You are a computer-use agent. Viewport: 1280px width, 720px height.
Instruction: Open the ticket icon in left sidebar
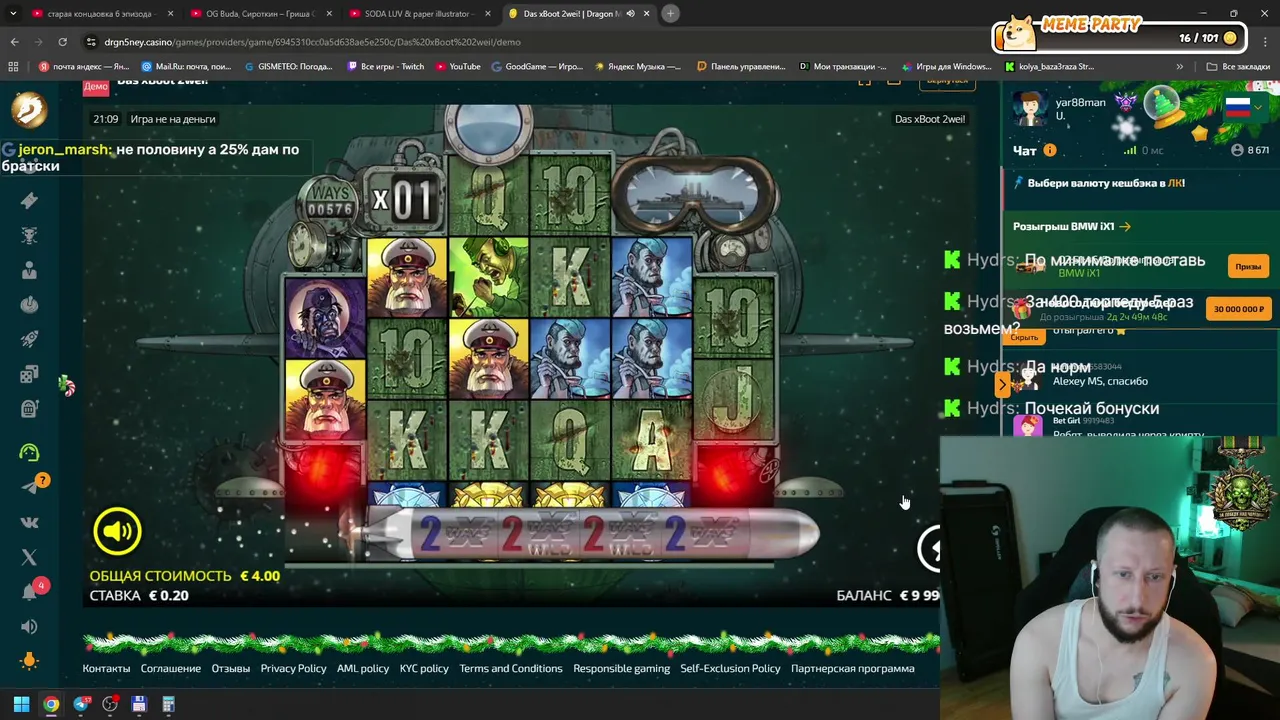point(29,201)
